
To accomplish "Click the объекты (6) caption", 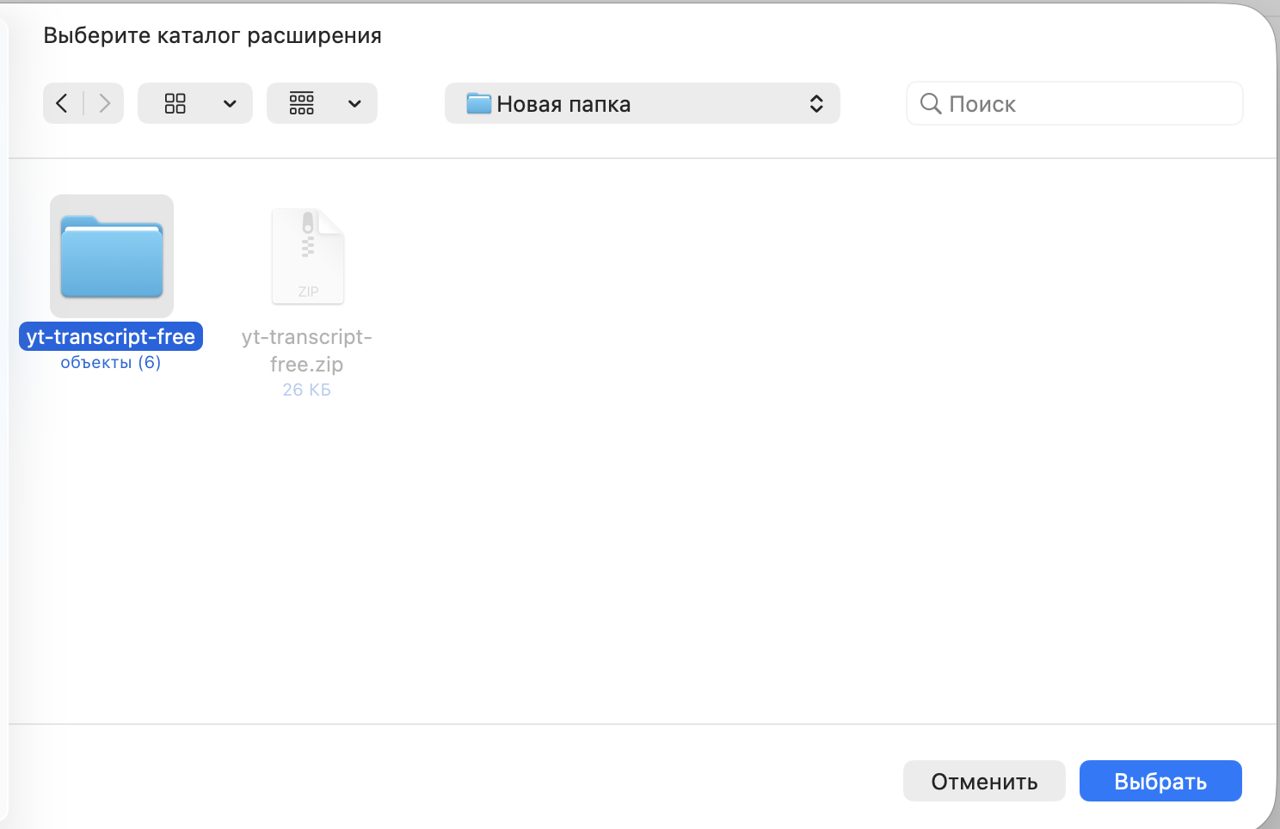I will (111, 362).
